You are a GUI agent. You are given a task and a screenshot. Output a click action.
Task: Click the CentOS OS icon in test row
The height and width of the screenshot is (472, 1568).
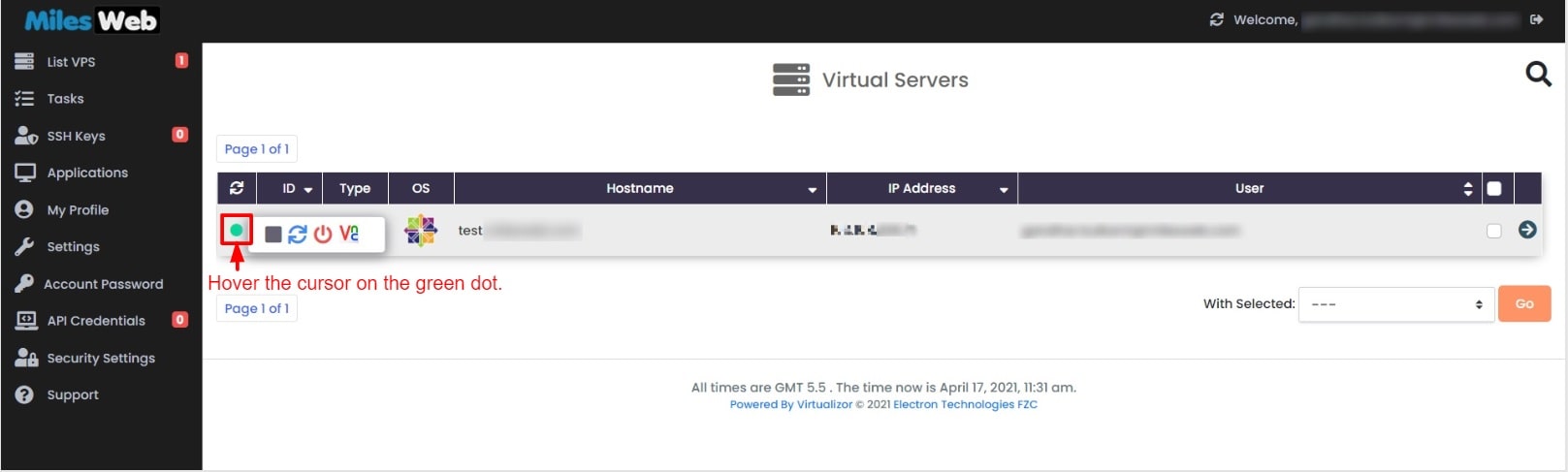click(421, 231)
